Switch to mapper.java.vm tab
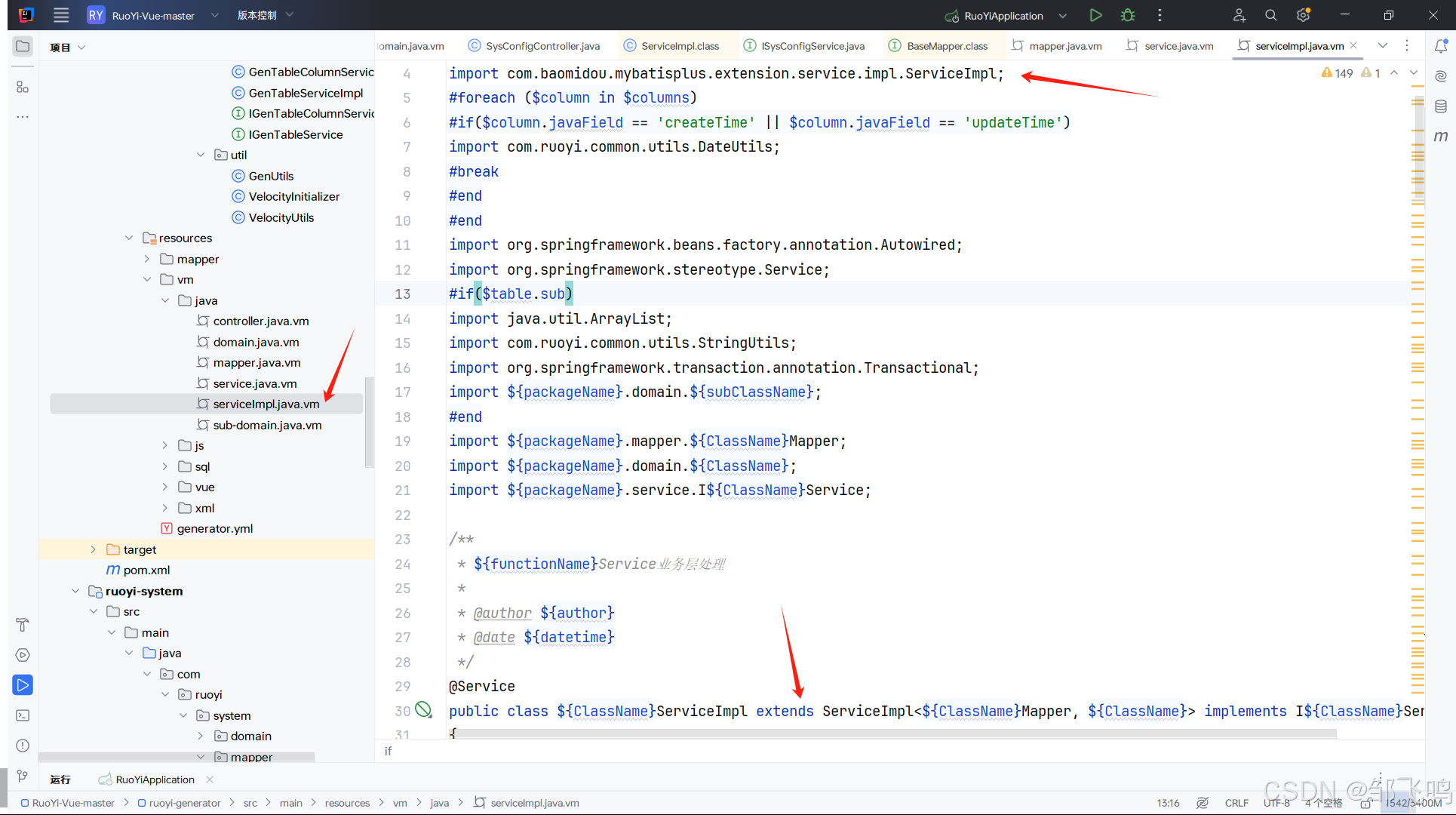This screenshot has height=815, width=1456. tap(1057, 46)
